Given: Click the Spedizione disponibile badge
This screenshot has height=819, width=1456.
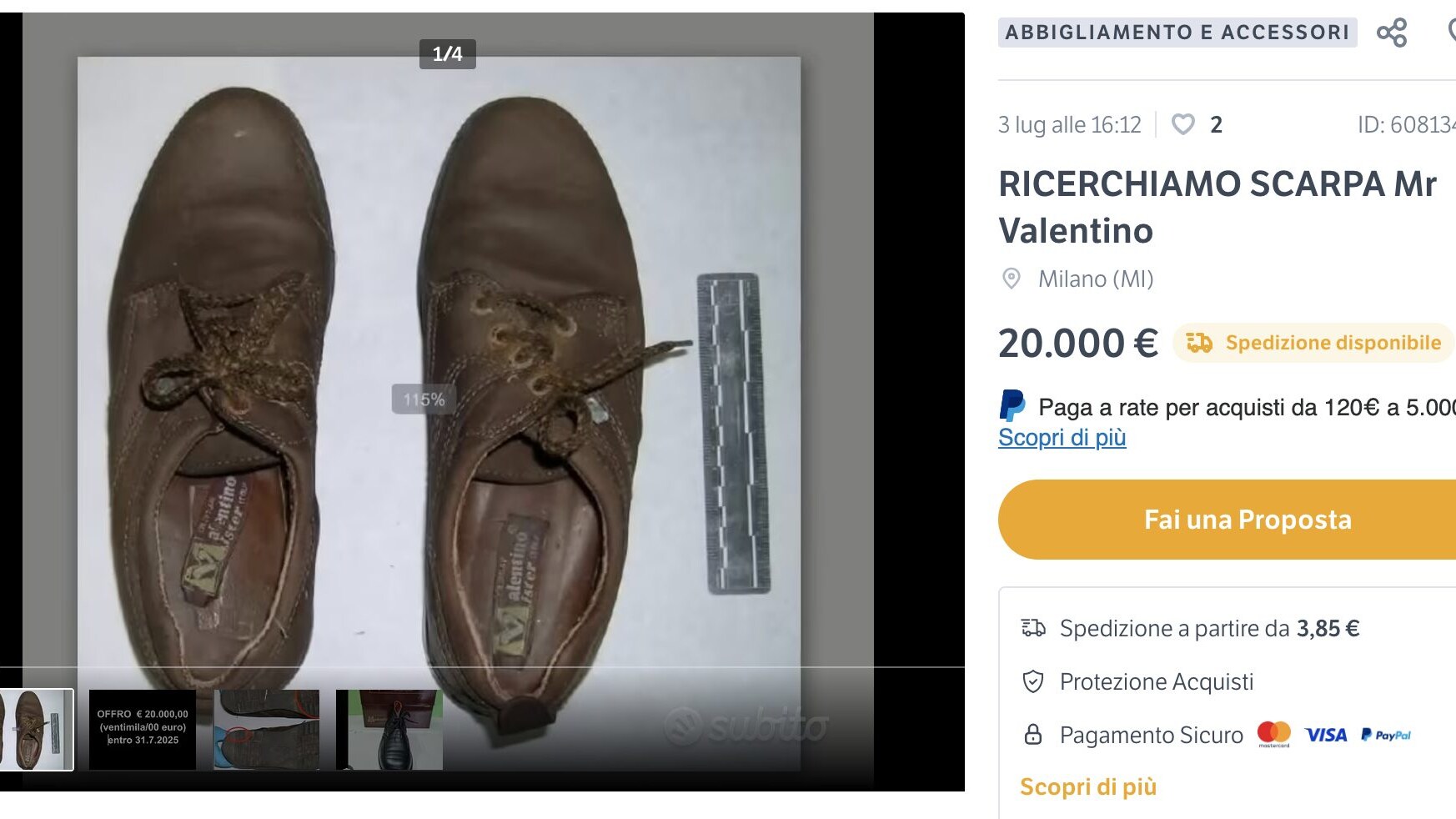Looking at the screenshot, I should coord(1313,343).
